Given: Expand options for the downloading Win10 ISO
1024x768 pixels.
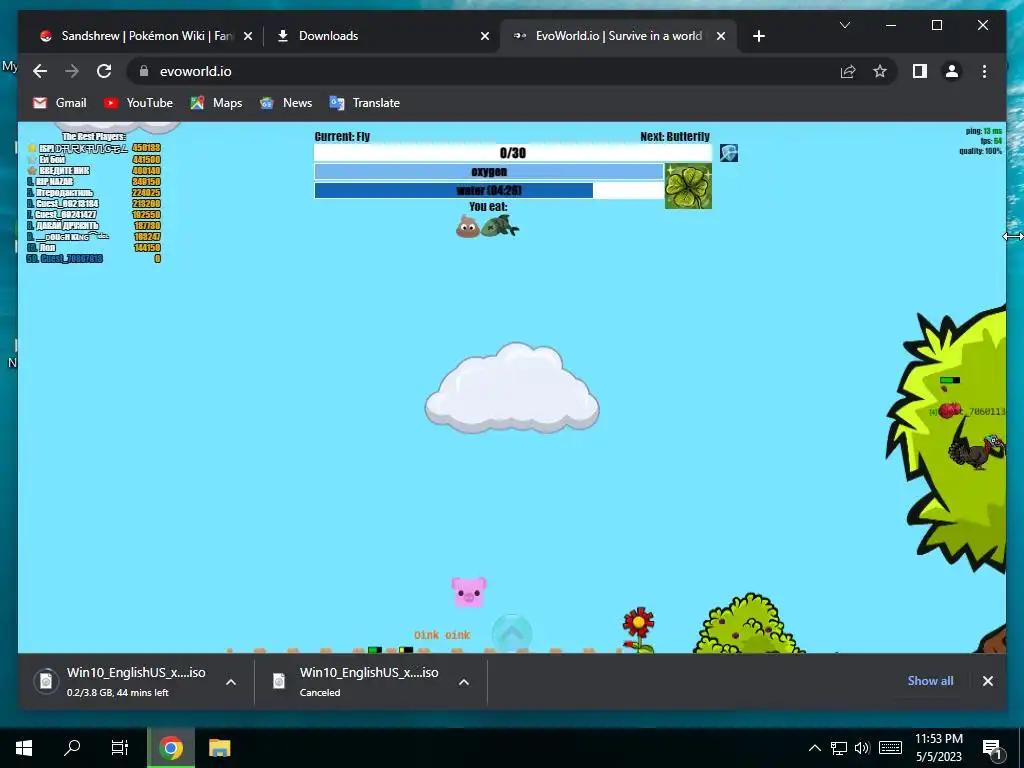Looking at the screenshot, I should (231, 682).
